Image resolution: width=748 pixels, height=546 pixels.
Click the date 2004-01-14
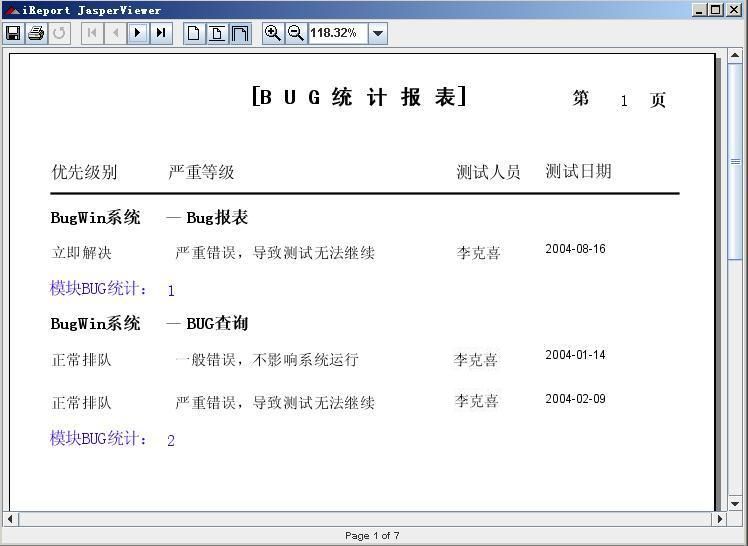pos(575,355)
